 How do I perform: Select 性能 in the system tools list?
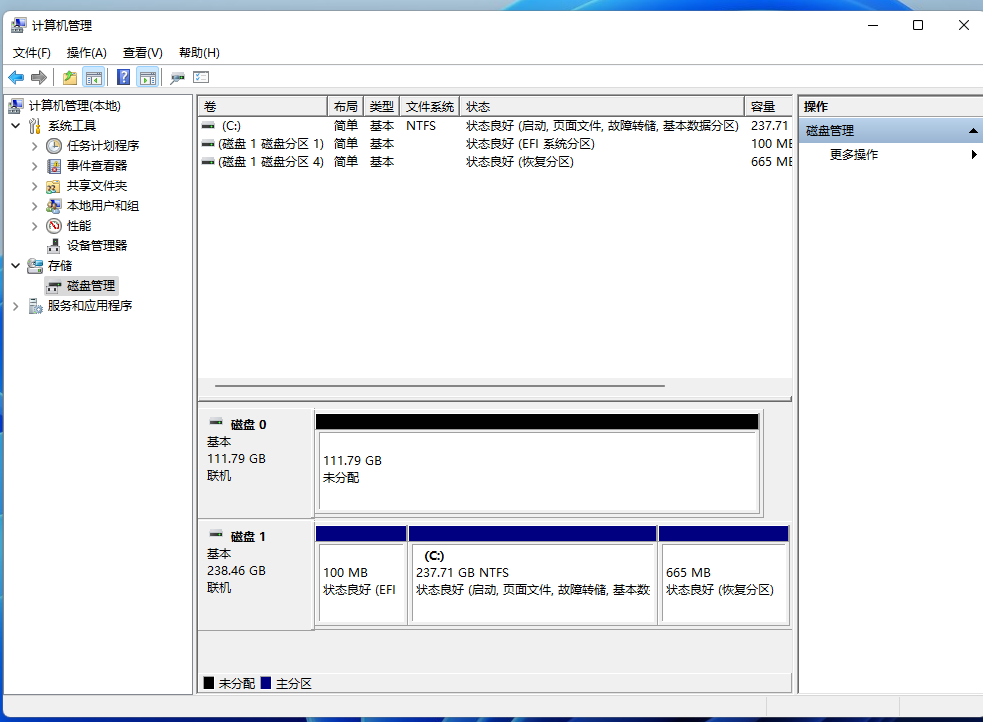click(77, 225)
